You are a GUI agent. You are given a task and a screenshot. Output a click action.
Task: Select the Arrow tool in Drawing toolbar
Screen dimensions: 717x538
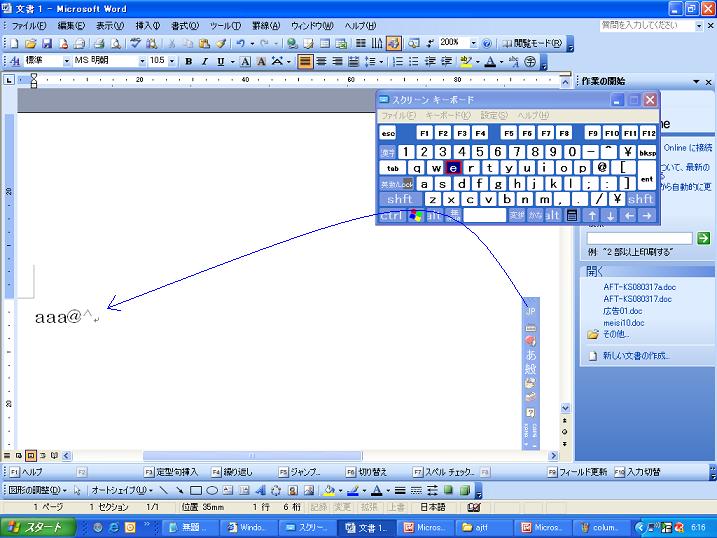click(x=179, y=490)
